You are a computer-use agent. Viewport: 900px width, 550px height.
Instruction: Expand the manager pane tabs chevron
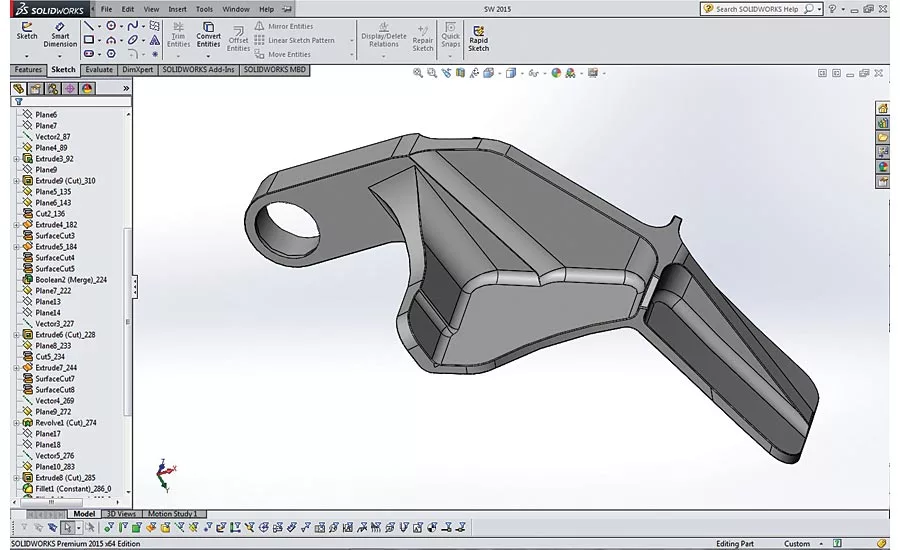126,88
